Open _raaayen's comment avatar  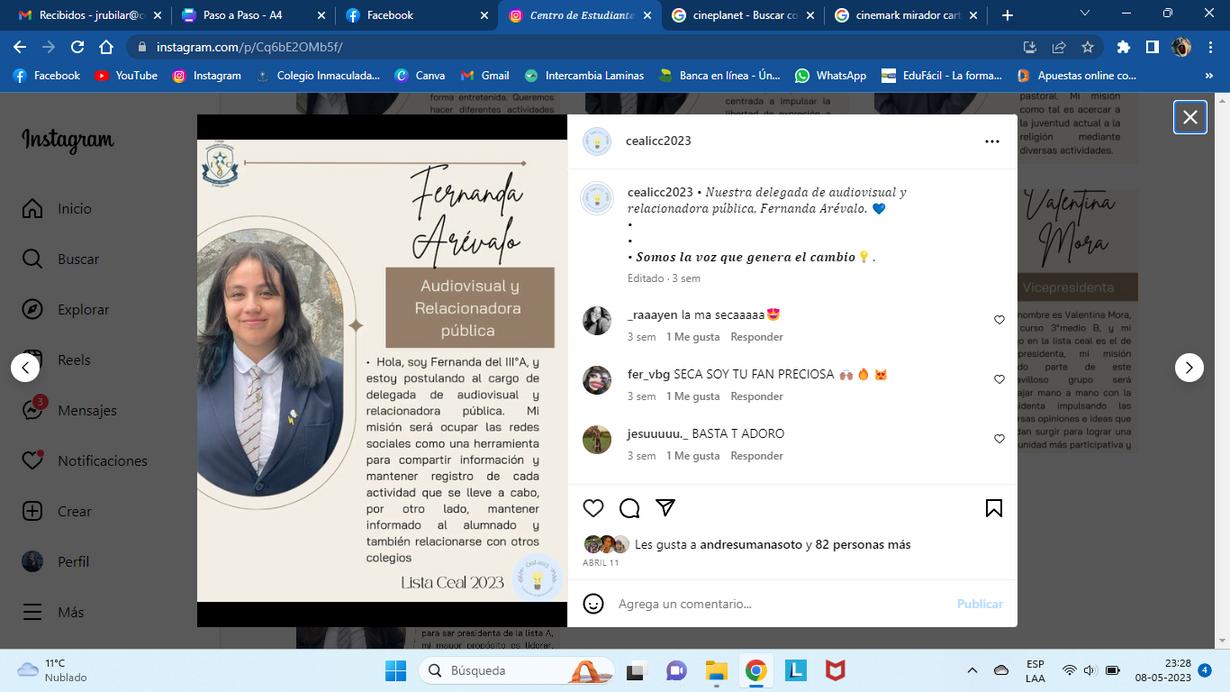(x=597, y=321)
